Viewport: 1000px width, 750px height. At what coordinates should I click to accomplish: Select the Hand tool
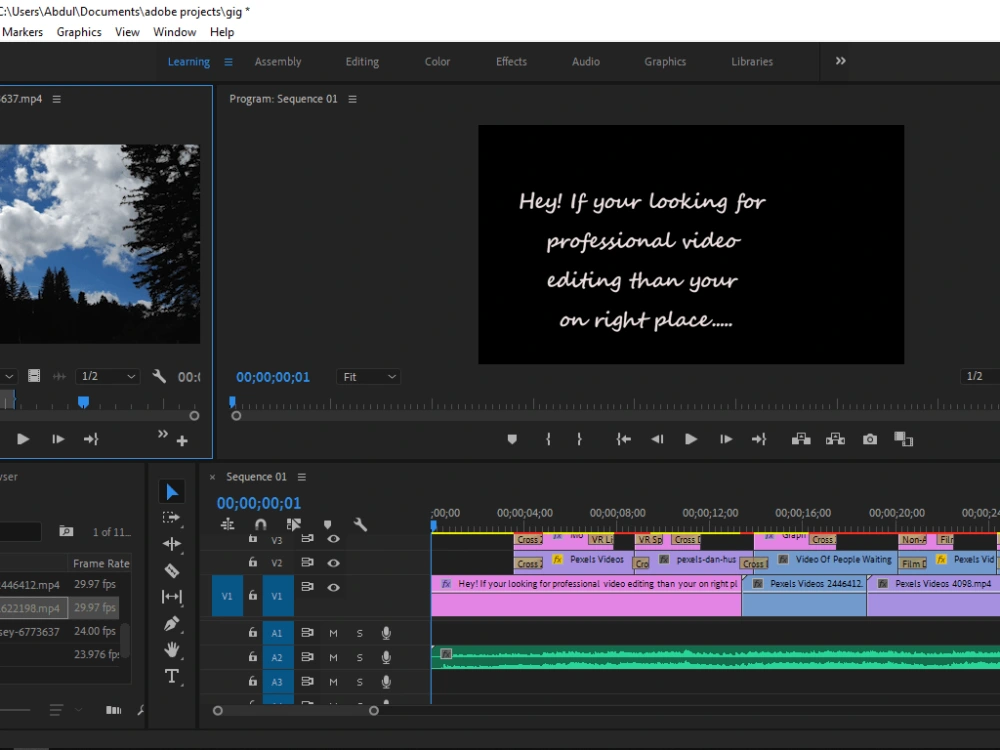(172, 650)
